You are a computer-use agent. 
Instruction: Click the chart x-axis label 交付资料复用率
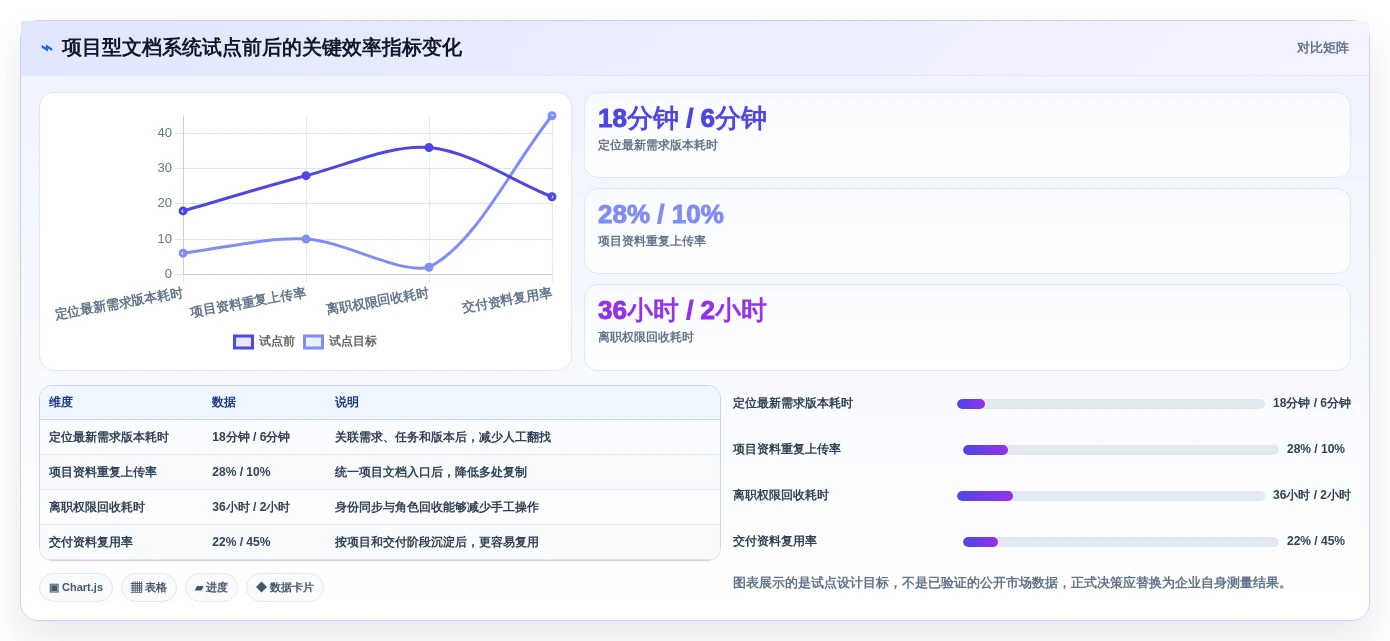507,301
